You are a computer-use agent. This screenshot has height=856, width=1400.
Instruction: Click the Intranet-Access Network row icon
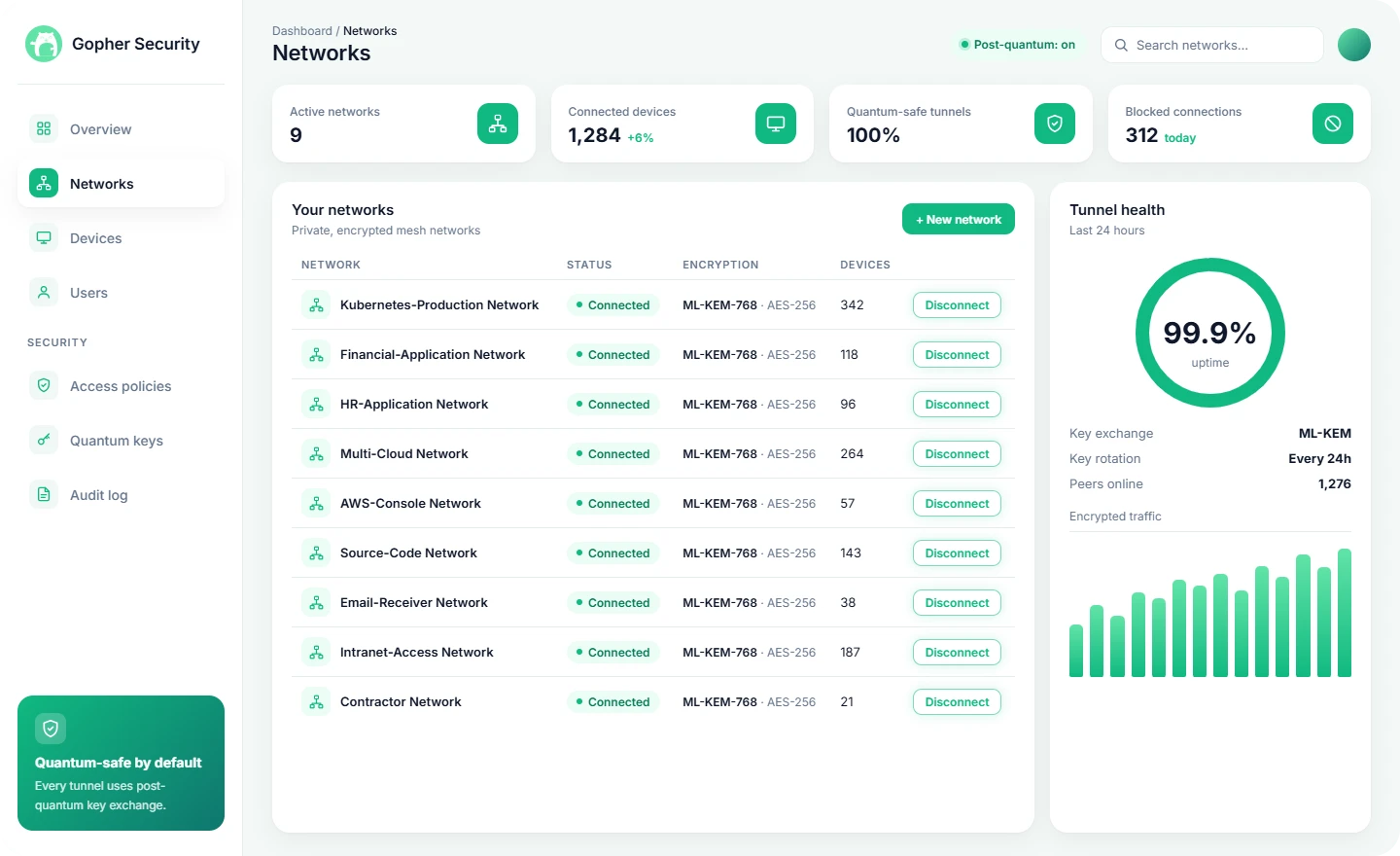[316, 652]
